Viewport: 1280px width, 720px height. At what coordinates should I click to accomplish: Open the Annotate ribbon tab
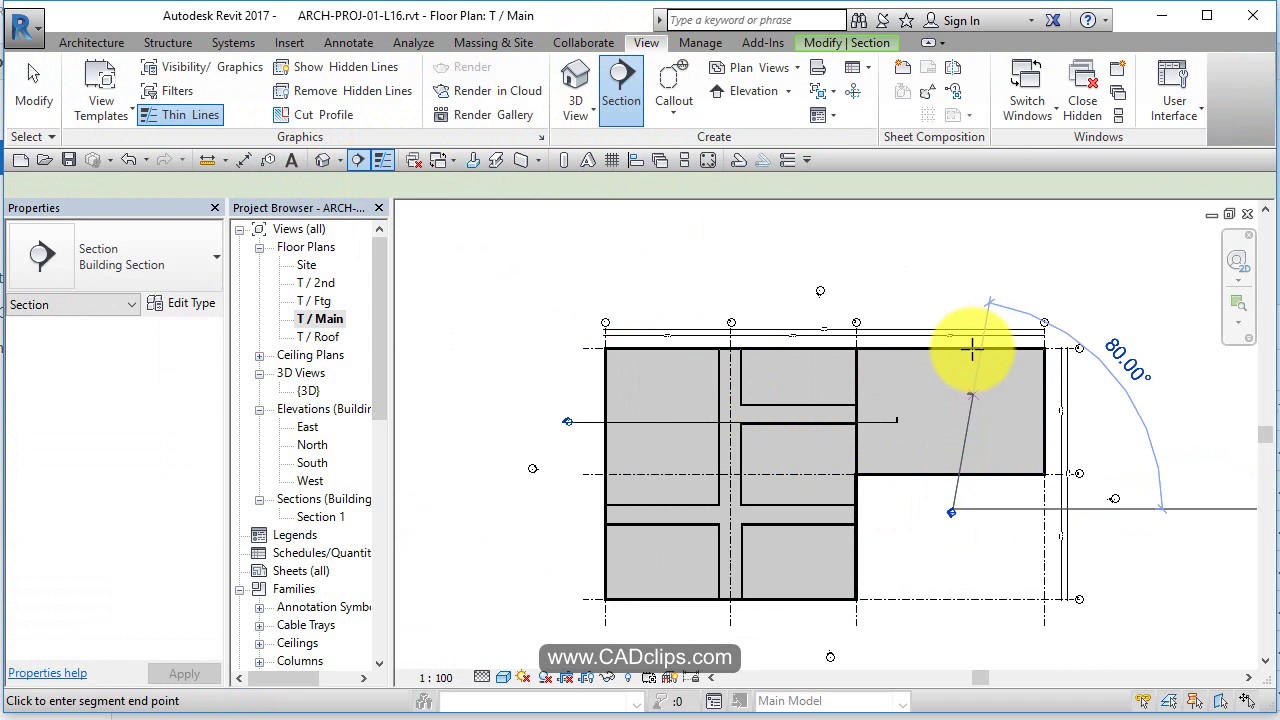[x=348, y=43]
